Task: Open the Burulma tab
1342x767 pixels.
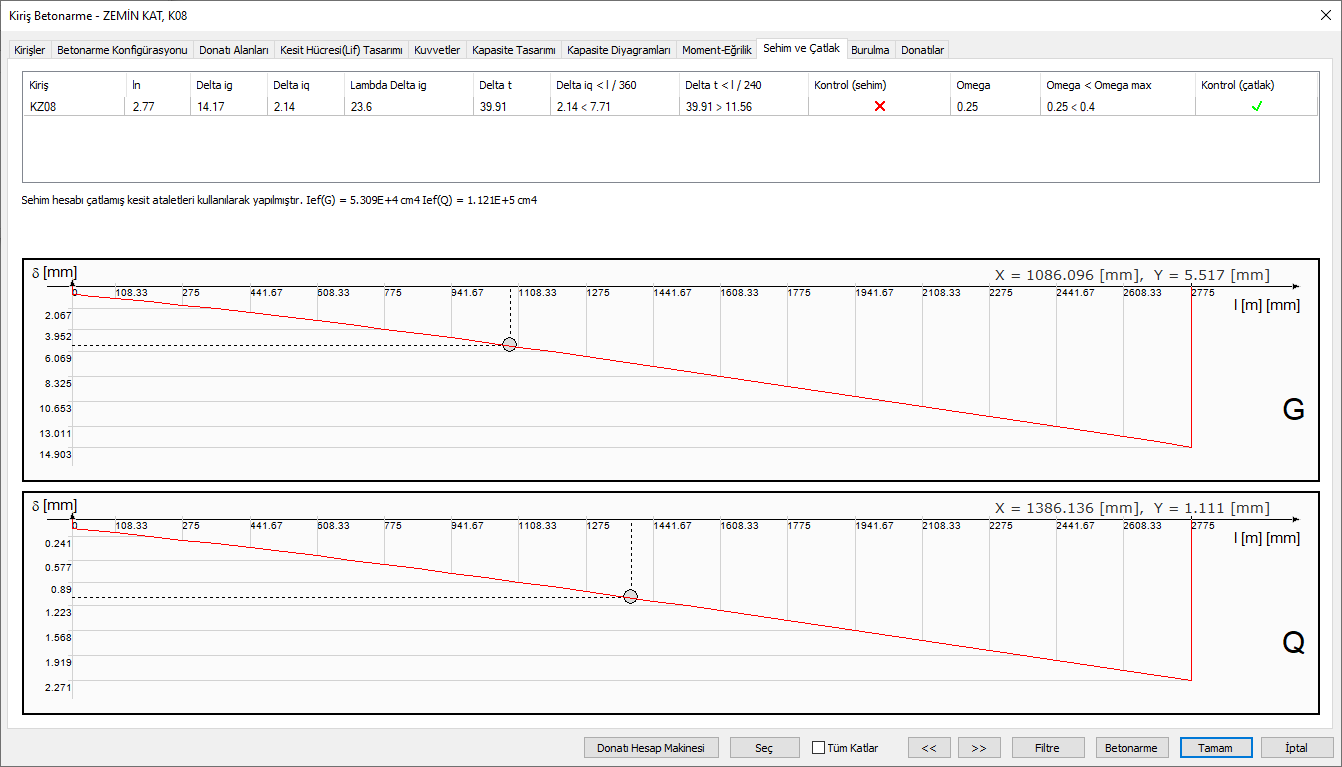Action: coord(870,50)
